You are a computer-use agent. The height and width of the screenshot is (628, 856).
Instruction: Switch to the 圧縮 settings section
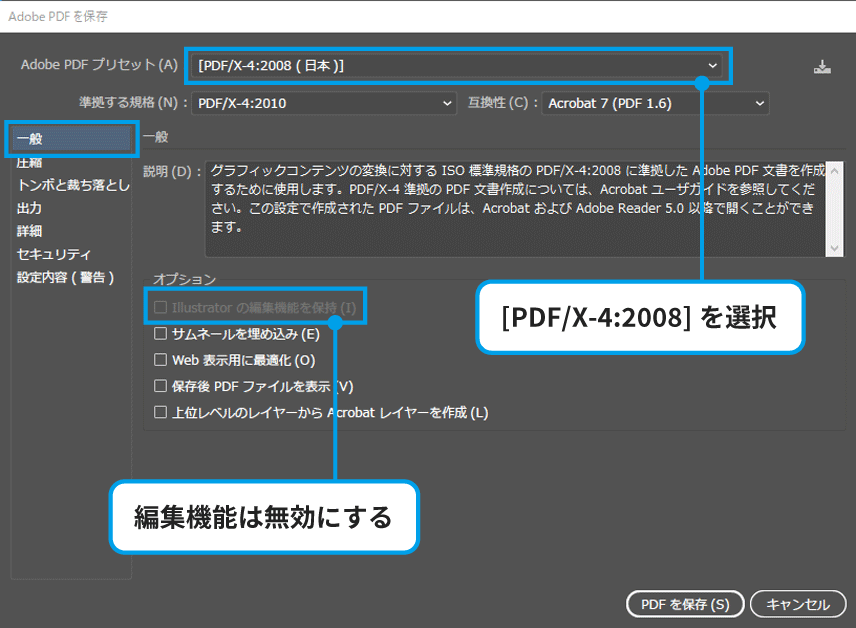(x=30, y=162)
